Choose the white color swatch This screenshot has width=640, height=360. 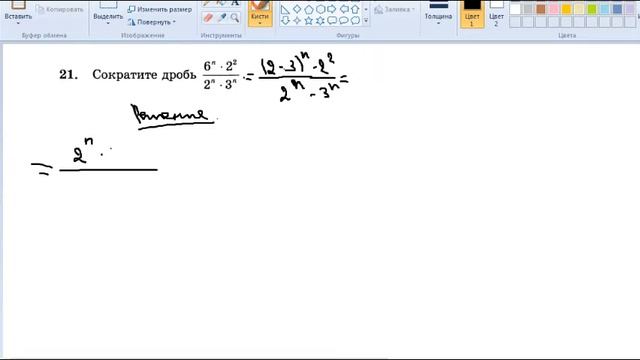[x=516, y=9]
